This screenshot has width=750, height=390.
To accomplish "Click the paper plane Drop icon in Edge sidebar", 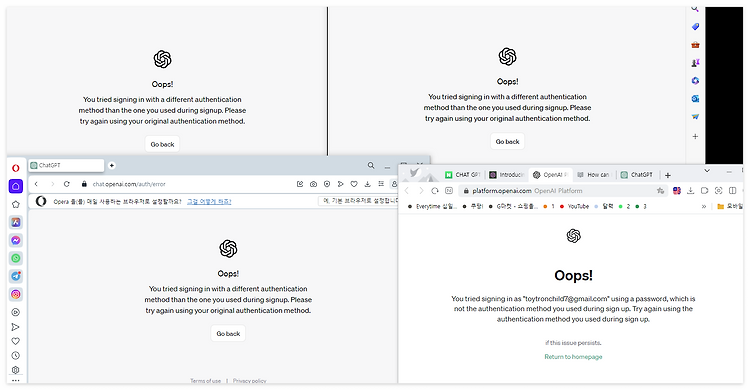I will point(695,116).
